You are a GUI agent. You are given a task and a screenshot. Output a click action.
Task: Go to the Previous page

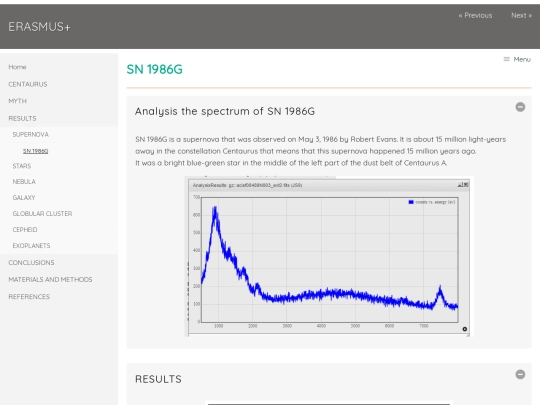pos(475,15)
